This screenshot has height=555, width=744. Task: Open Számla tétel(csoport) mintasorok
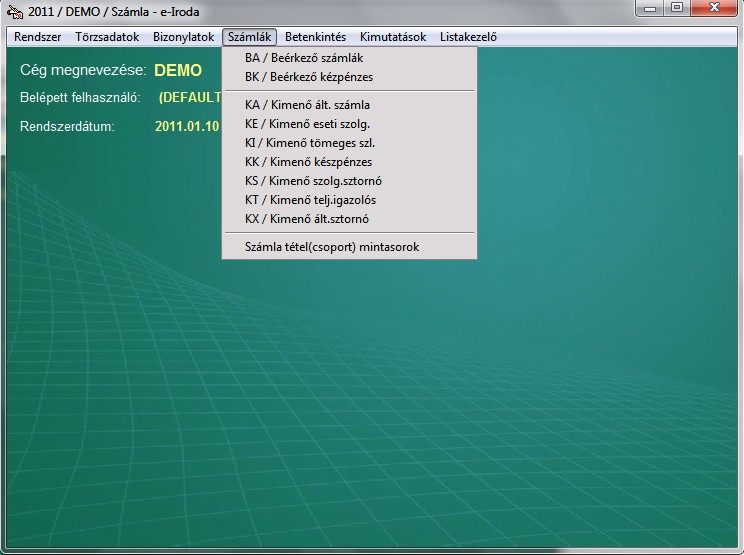click(x=331, y=246)
